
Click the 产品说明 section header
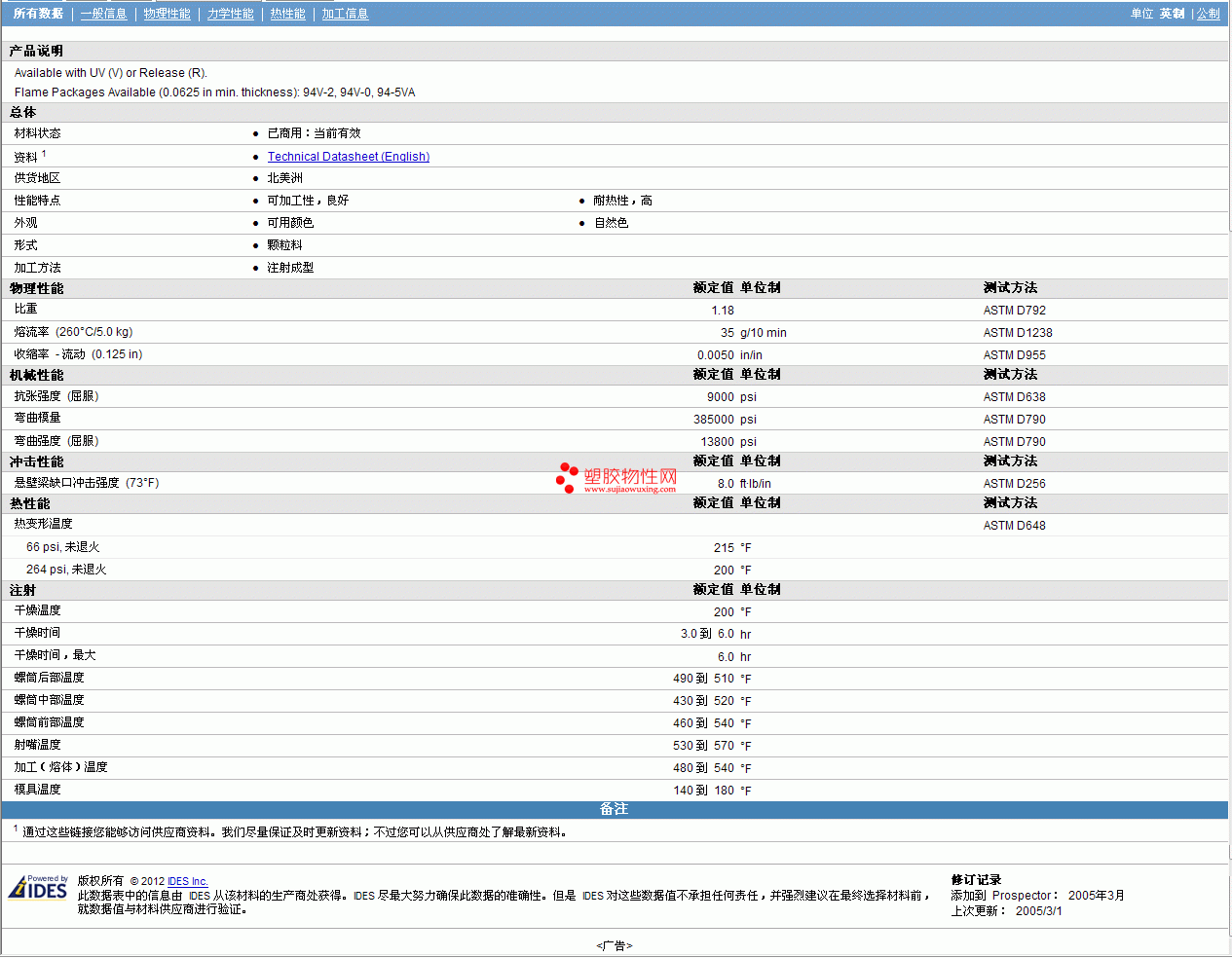(x=36, y=51)
